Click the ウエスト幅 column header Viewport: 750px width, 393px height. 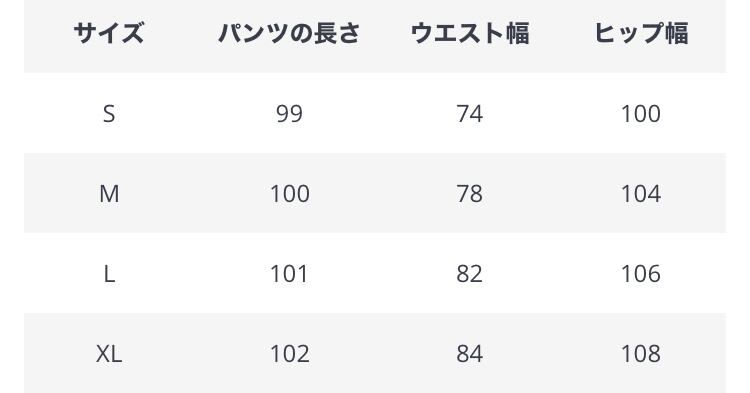tap(470, 33)
